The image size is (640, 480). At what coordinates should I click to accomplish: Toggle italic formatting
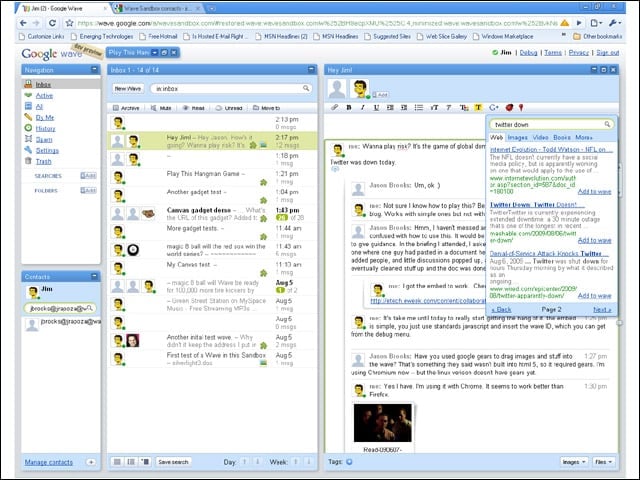[x=362, y=107]
